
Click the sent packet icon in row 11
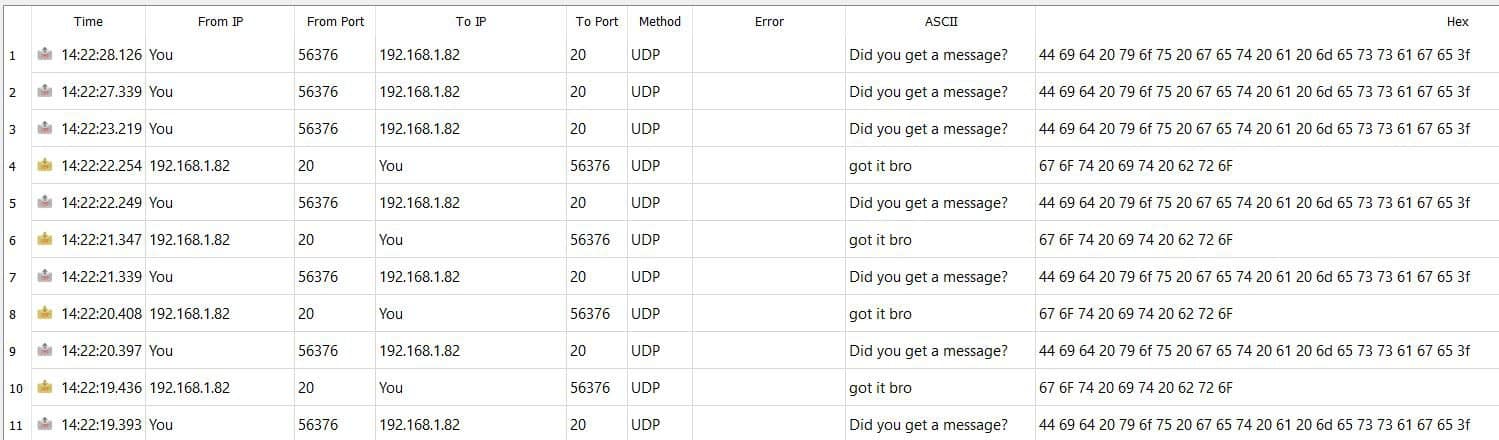[x=44, y=425]
